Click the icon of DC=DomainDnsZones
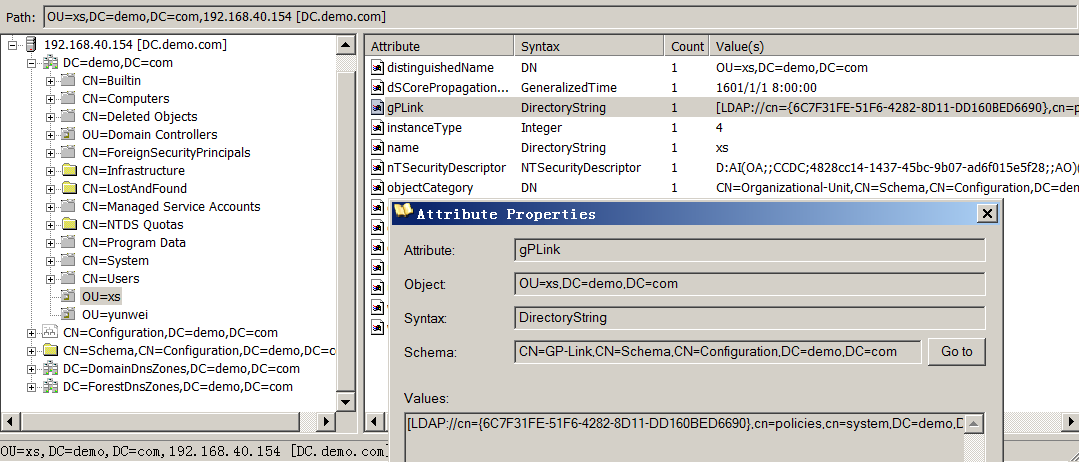This screenshot has height=462, width=1079. [50, 368]
